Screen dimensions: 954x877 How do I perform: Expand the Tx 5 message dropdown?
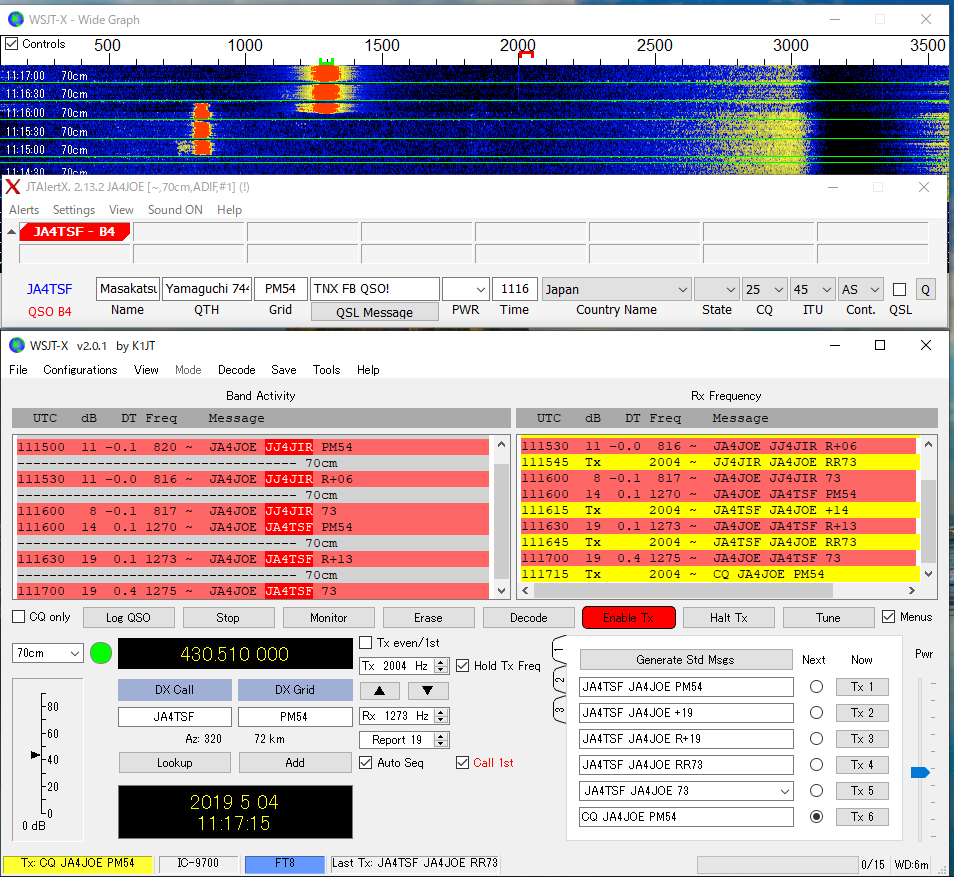[785, 791]
